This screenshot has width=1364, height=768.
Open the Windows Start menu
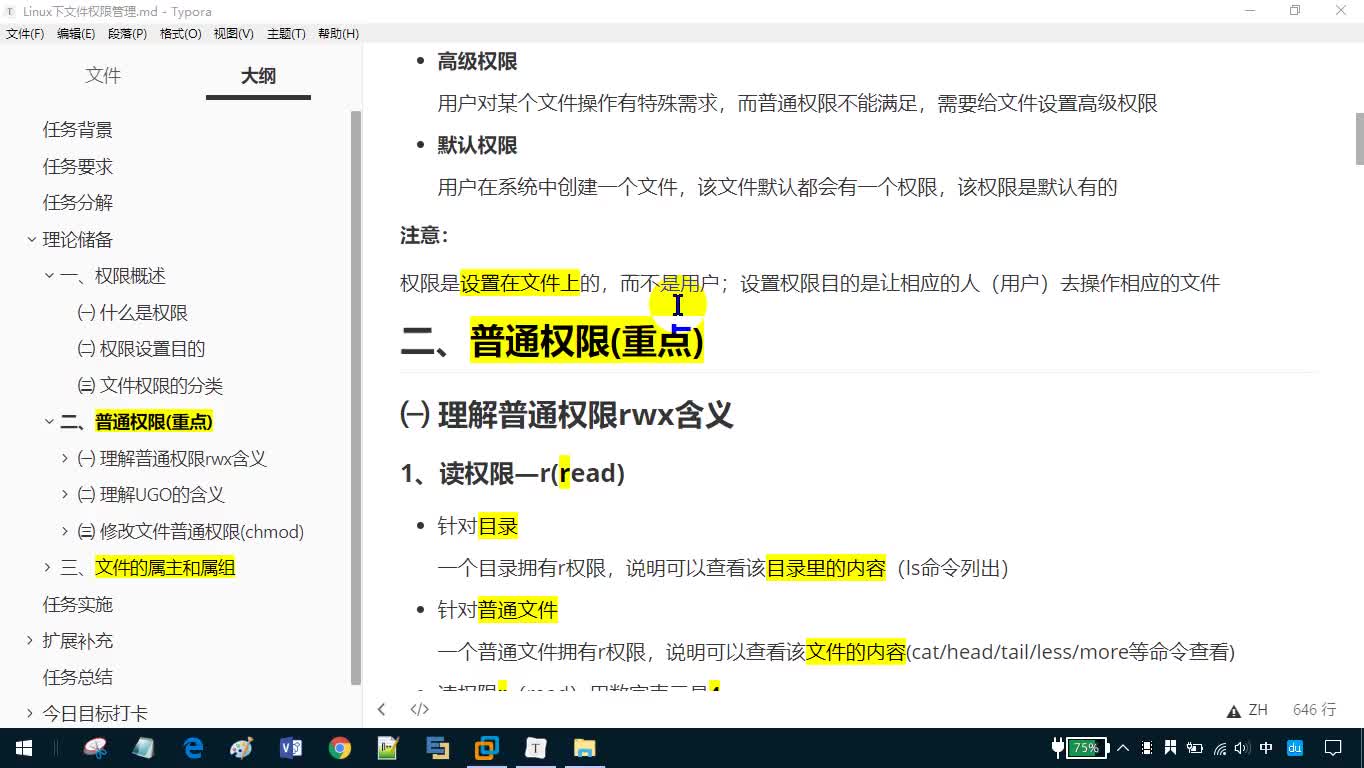tap(24, 747)
